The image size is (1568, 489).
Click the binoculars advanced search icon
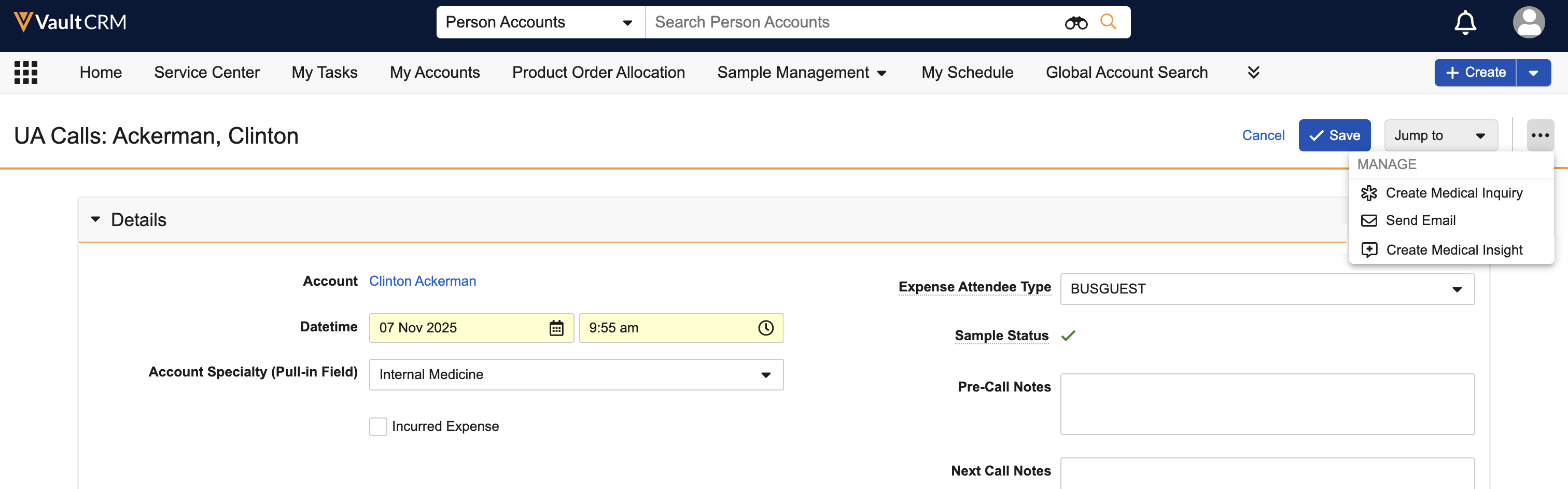click(1075, 22)
